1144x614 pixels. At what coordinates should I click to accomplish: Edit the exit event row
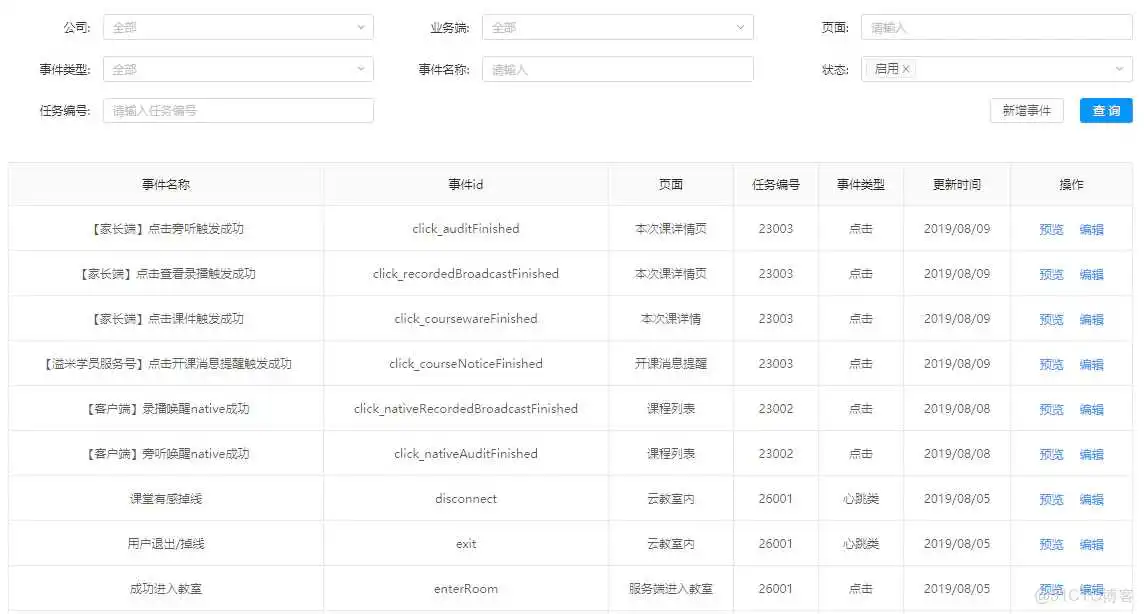(1092, 543)
